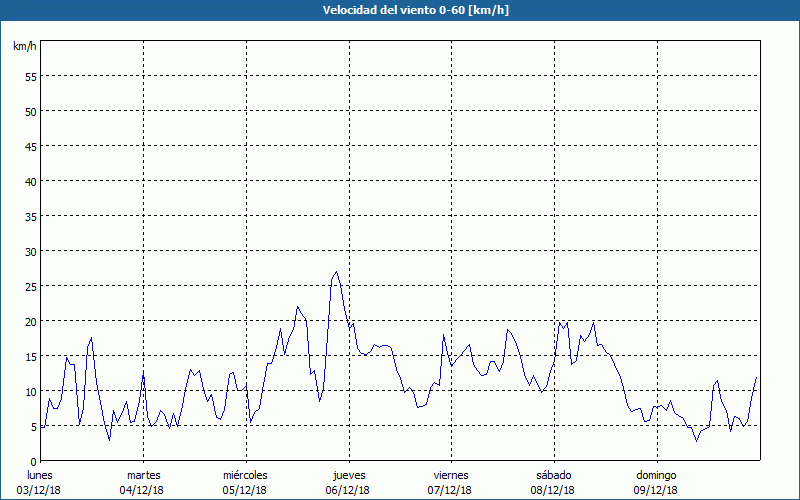Click the 'lunes' day label
Screen dimensions: 800x500
(x=40, y=475)
